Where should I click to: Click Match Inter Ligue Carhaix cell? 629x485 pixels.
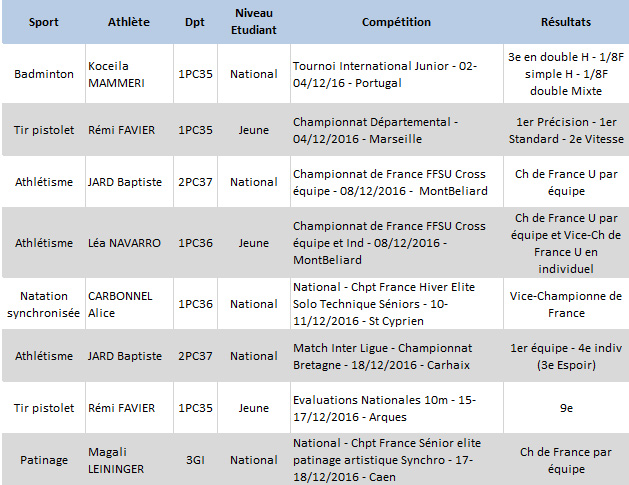[x=396, y=356]
